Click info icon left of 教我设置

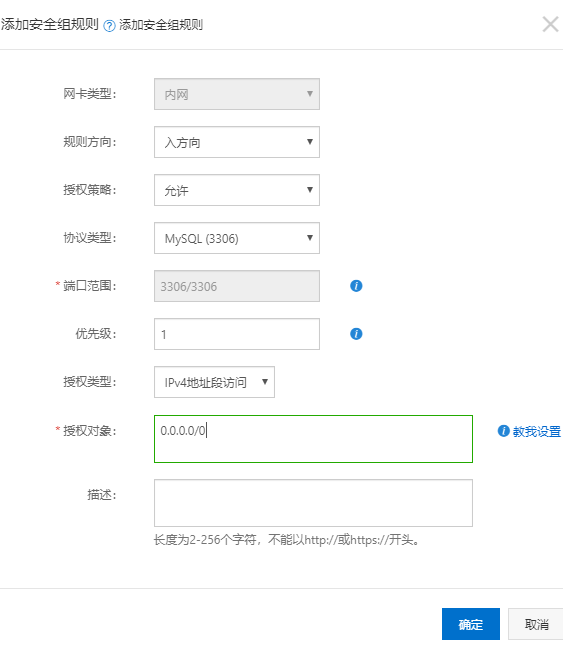click(504, 431)
